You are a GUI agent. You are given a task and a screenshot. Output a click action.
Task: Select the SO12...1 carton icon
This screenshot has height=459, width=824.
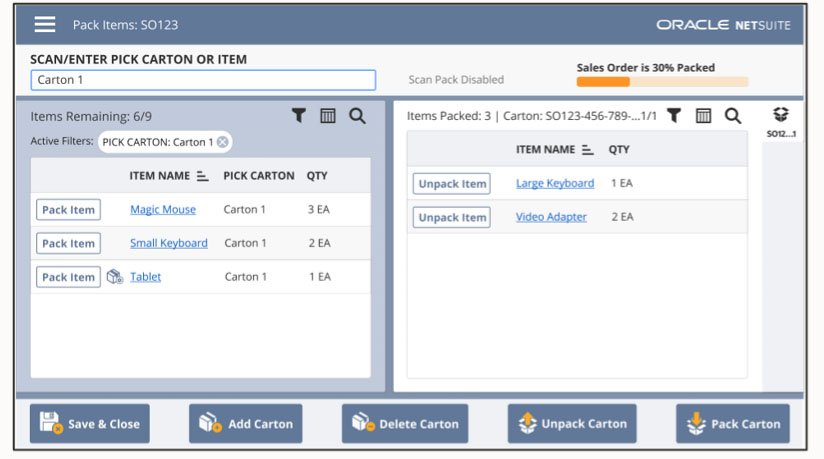point(781,120)
